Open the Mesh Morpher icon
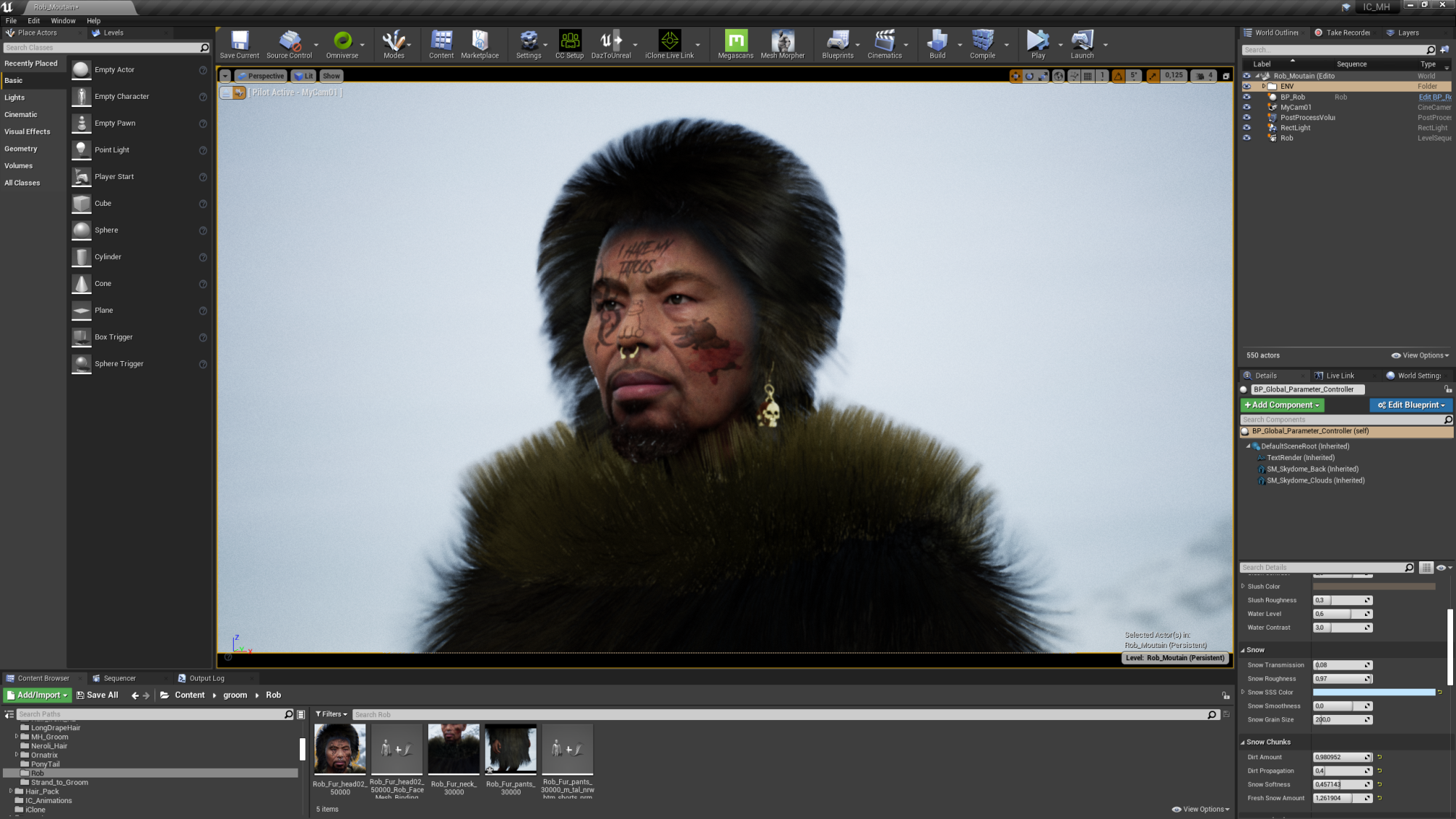The height and width of the screenshot is (819, 1456). coord(783,44)
